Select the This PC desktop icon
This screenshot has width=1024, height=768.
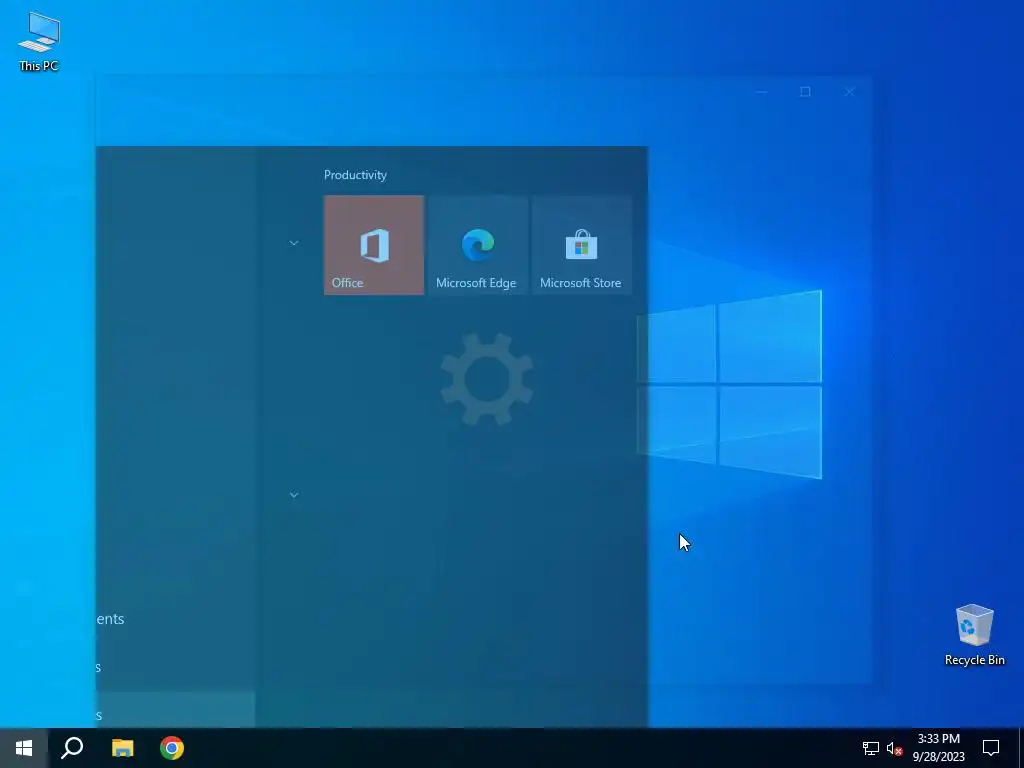point(39,41)
